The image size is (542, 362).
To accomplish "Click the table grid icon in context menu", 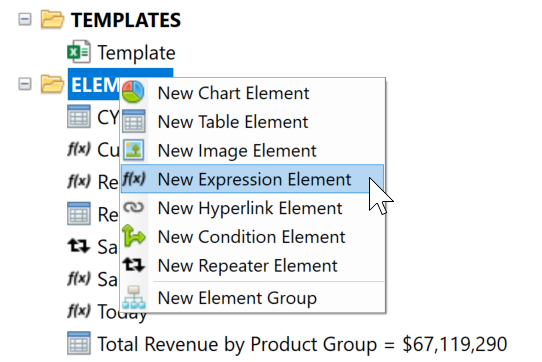I will (134, 121).
